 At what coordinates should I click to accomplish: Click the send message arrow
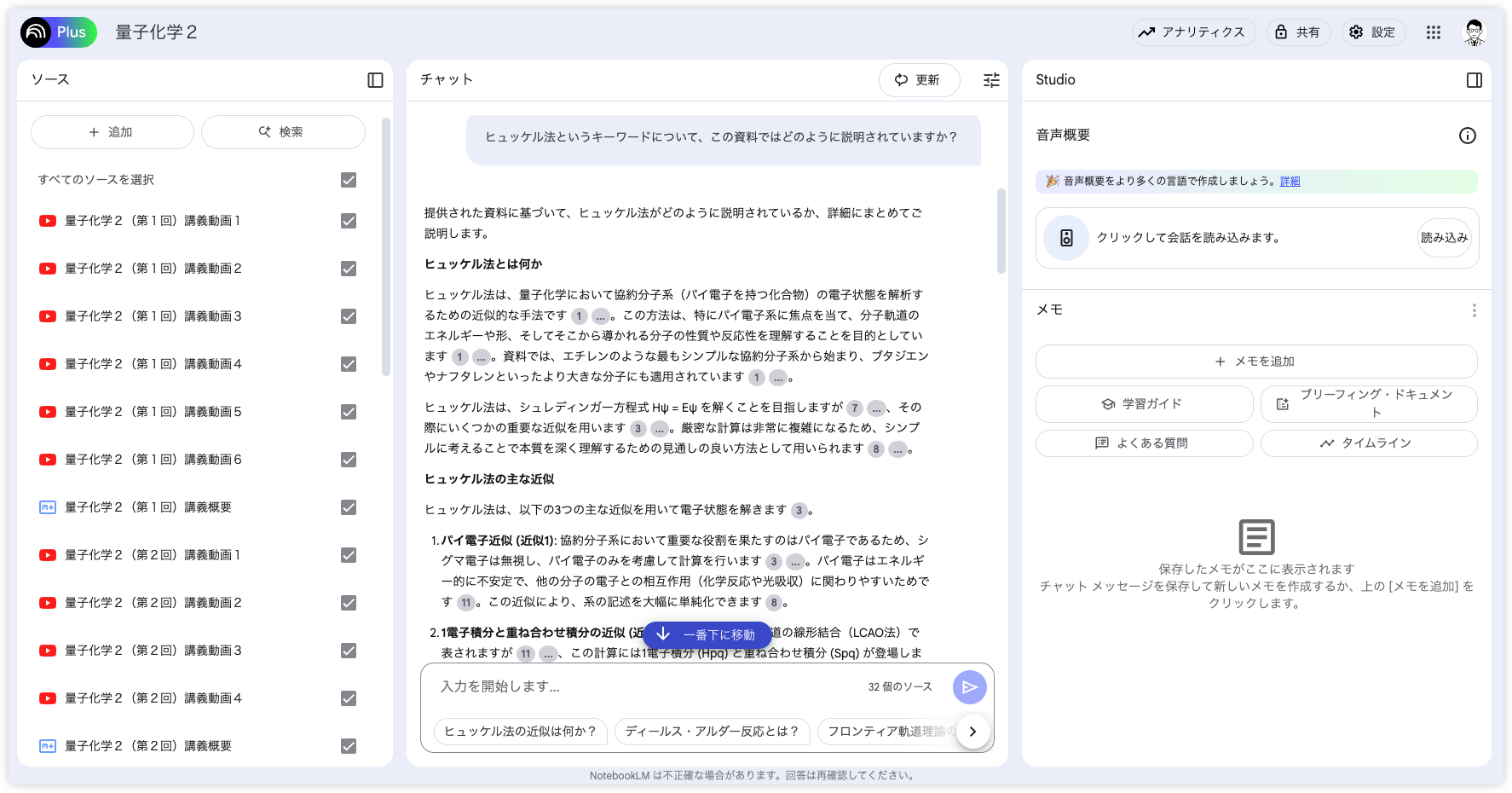pos(969,687)
